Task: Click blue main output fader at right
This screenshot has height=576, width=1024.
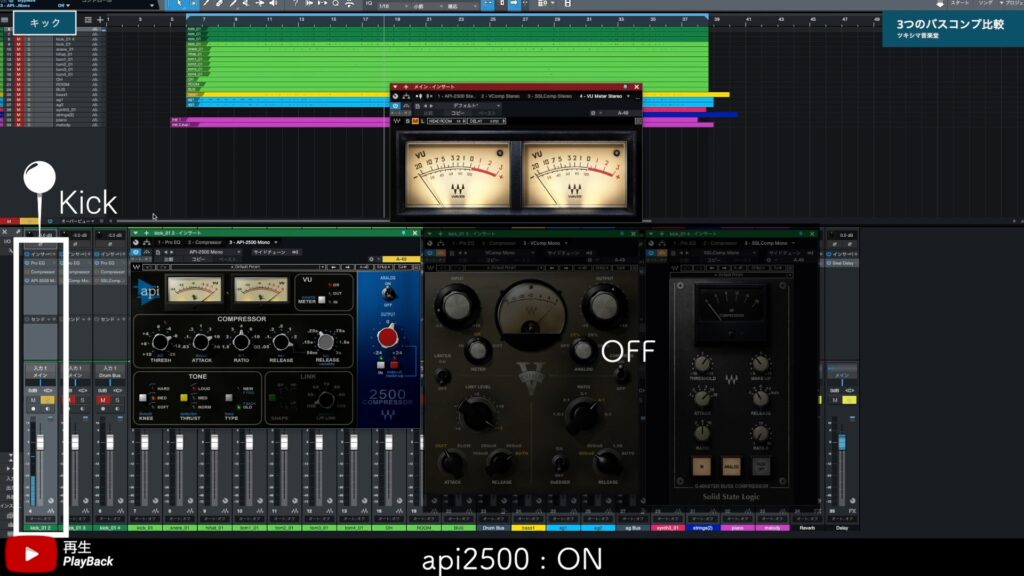Action: 842,443
